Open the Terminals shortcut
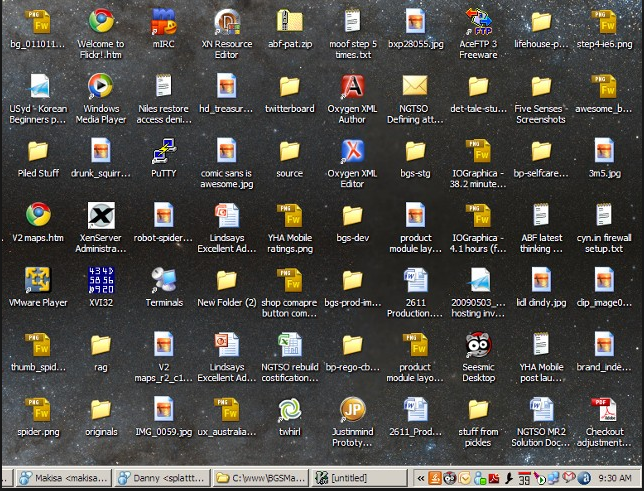Screen dimensions: 644x491 [x=163, y=280]
